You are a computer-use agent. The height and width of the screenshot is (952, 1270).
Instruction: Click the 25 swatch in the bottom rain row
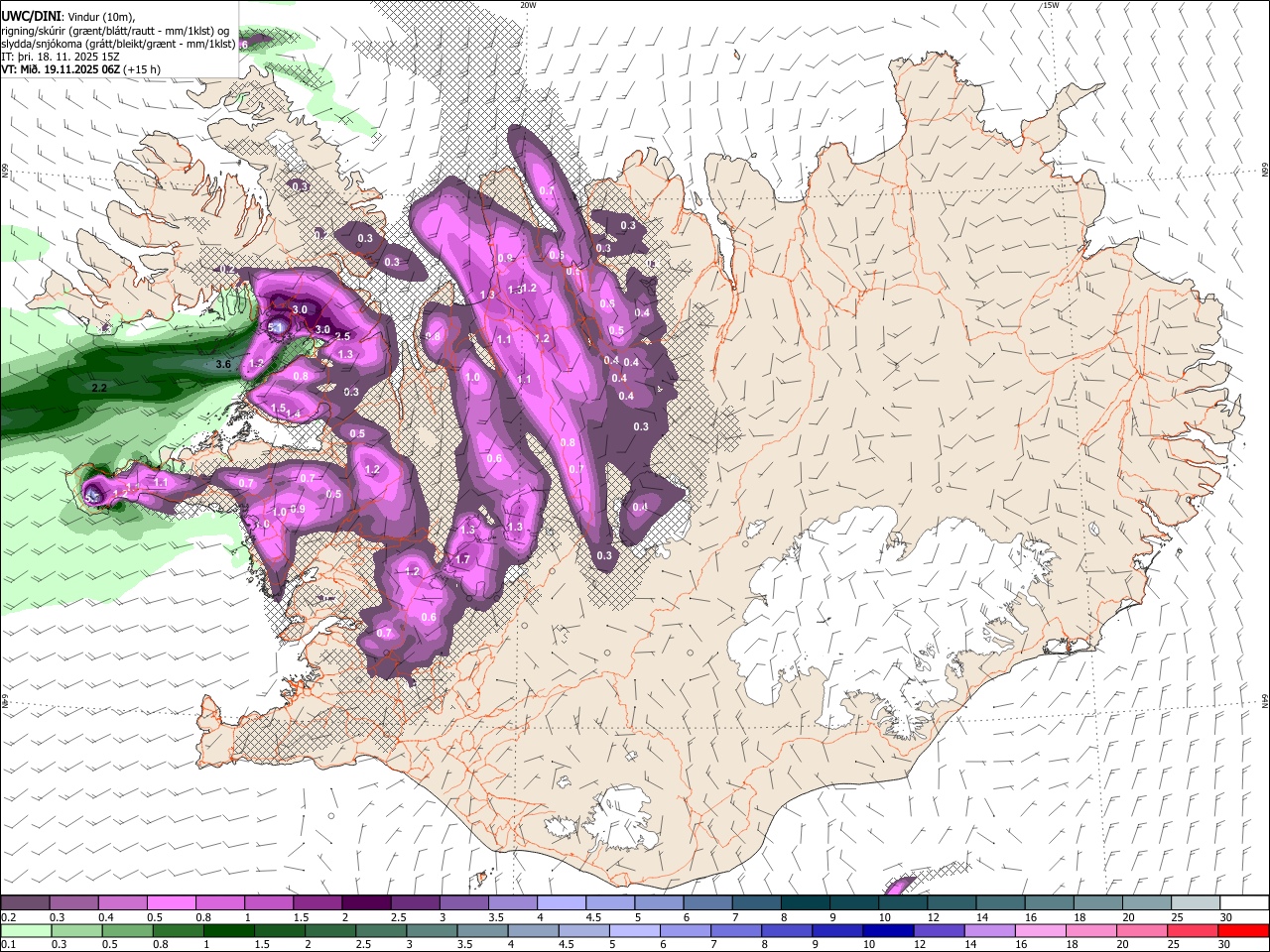[1191, 930]
